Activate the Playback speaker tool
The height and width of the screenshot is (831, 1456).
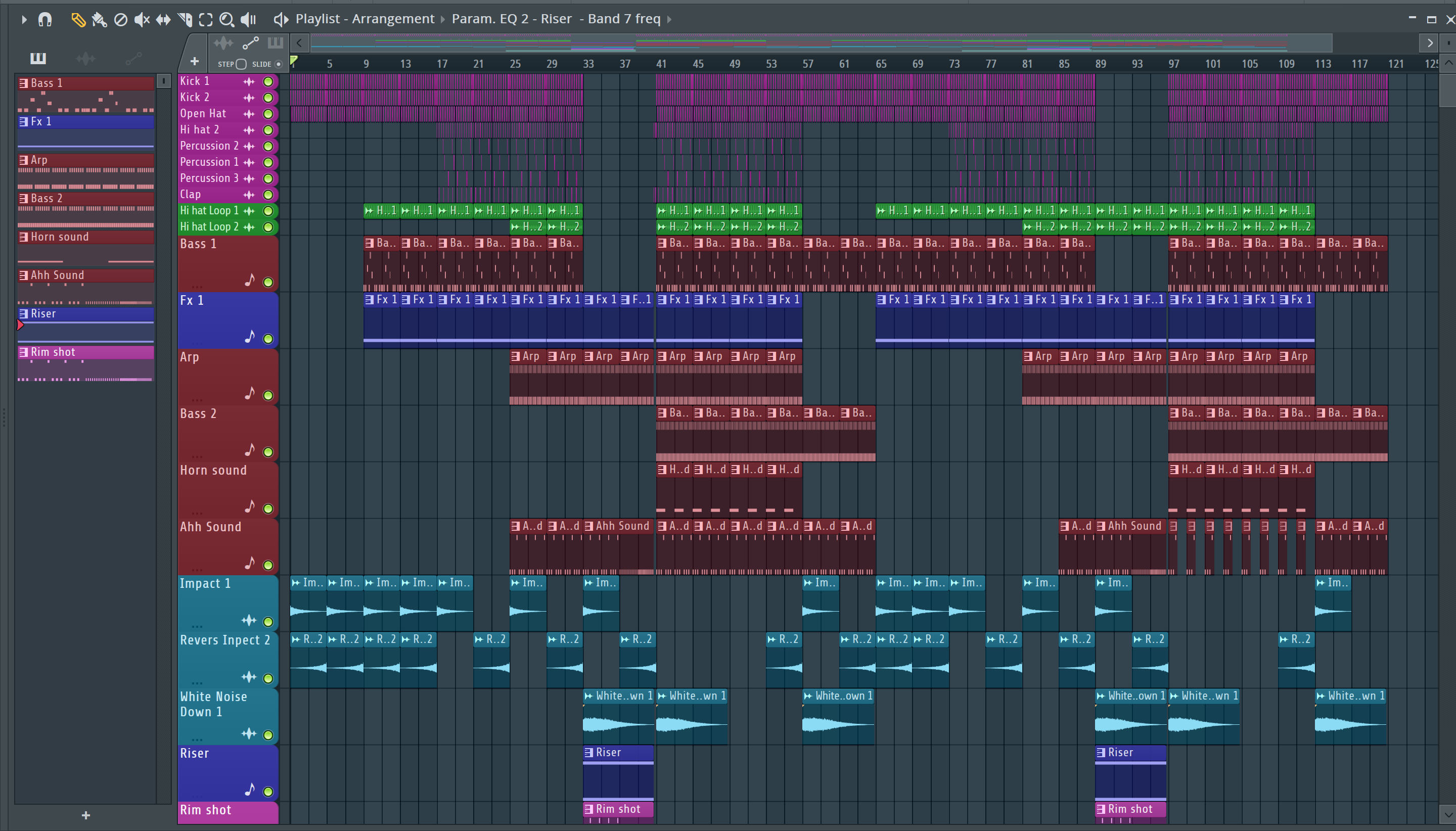248,19
